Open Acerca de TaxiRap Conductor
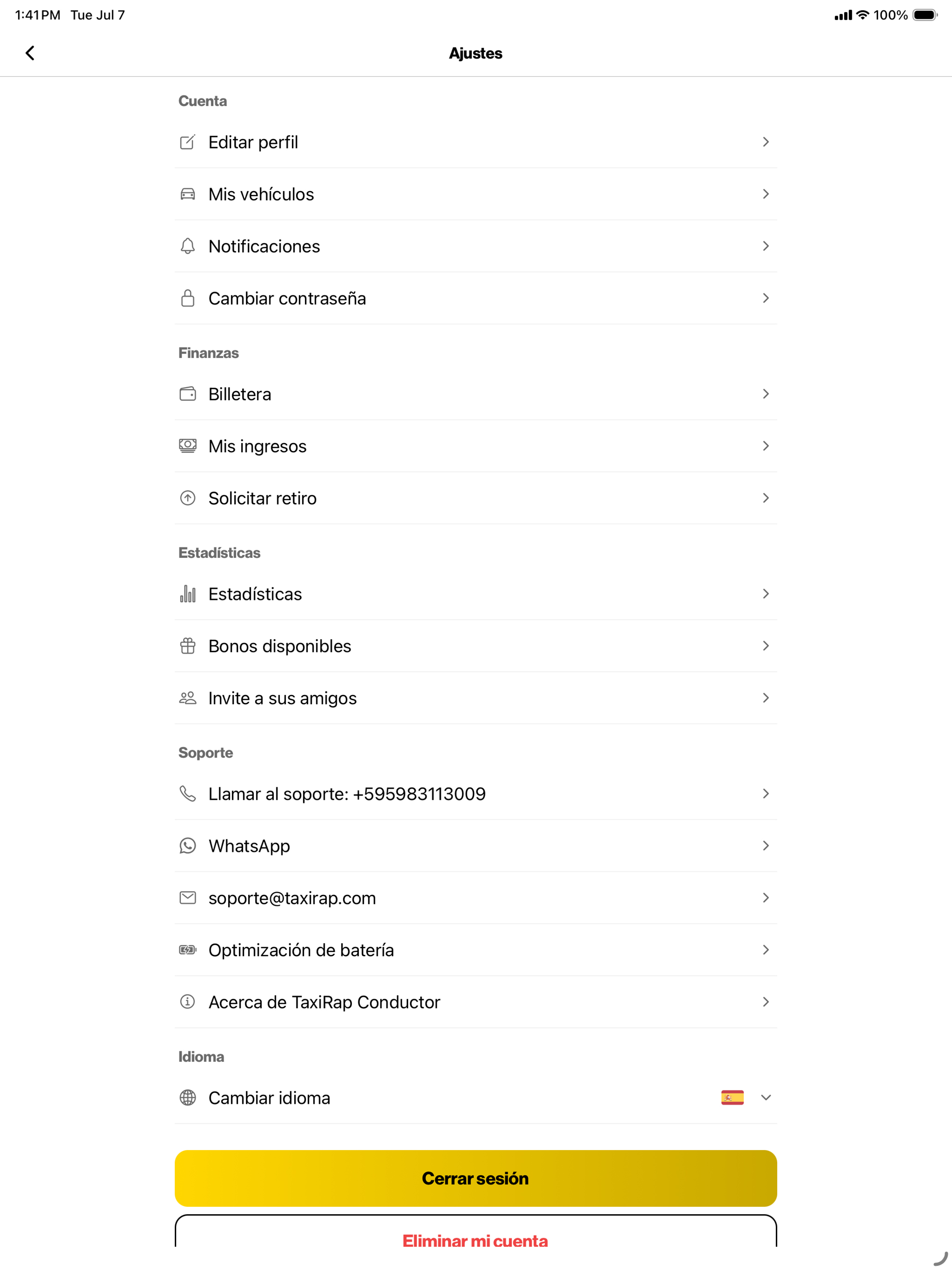Viewport: 952px width, 1270px height. coord(476,1002)
